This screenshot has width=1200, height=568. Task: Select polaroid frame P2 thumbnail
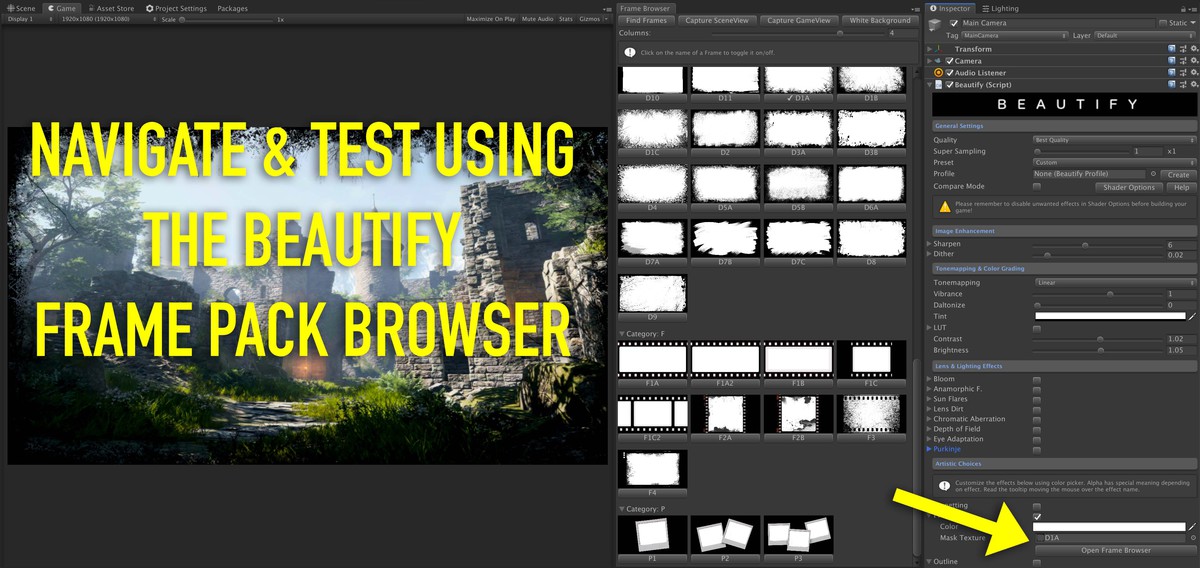[x=725, y=535]
